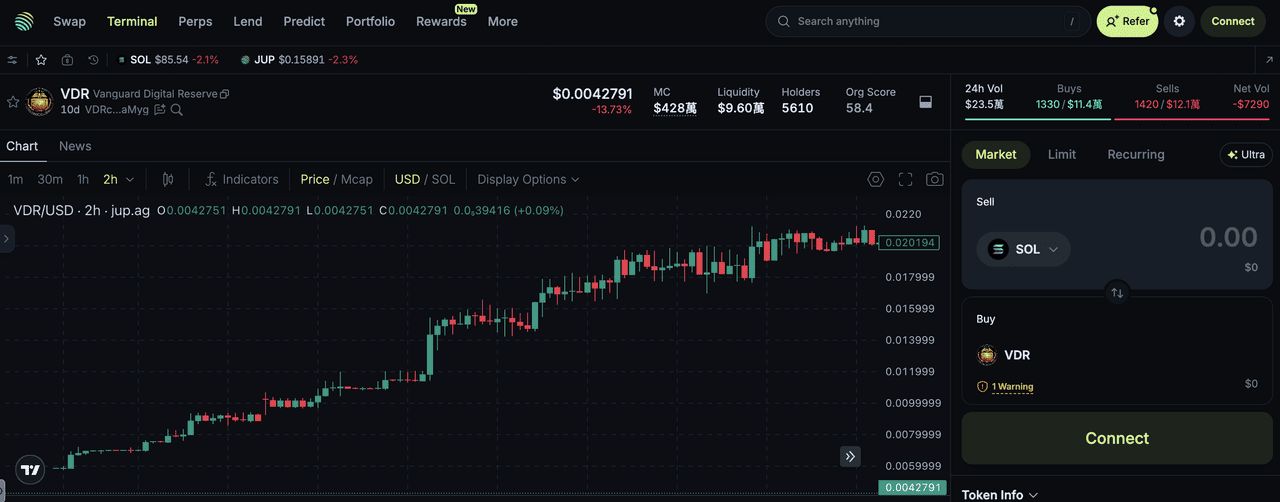The height and width of the screenshot is (502, 1280).
Task: Open chart settings hexagon icon
Action: [876, 179]
